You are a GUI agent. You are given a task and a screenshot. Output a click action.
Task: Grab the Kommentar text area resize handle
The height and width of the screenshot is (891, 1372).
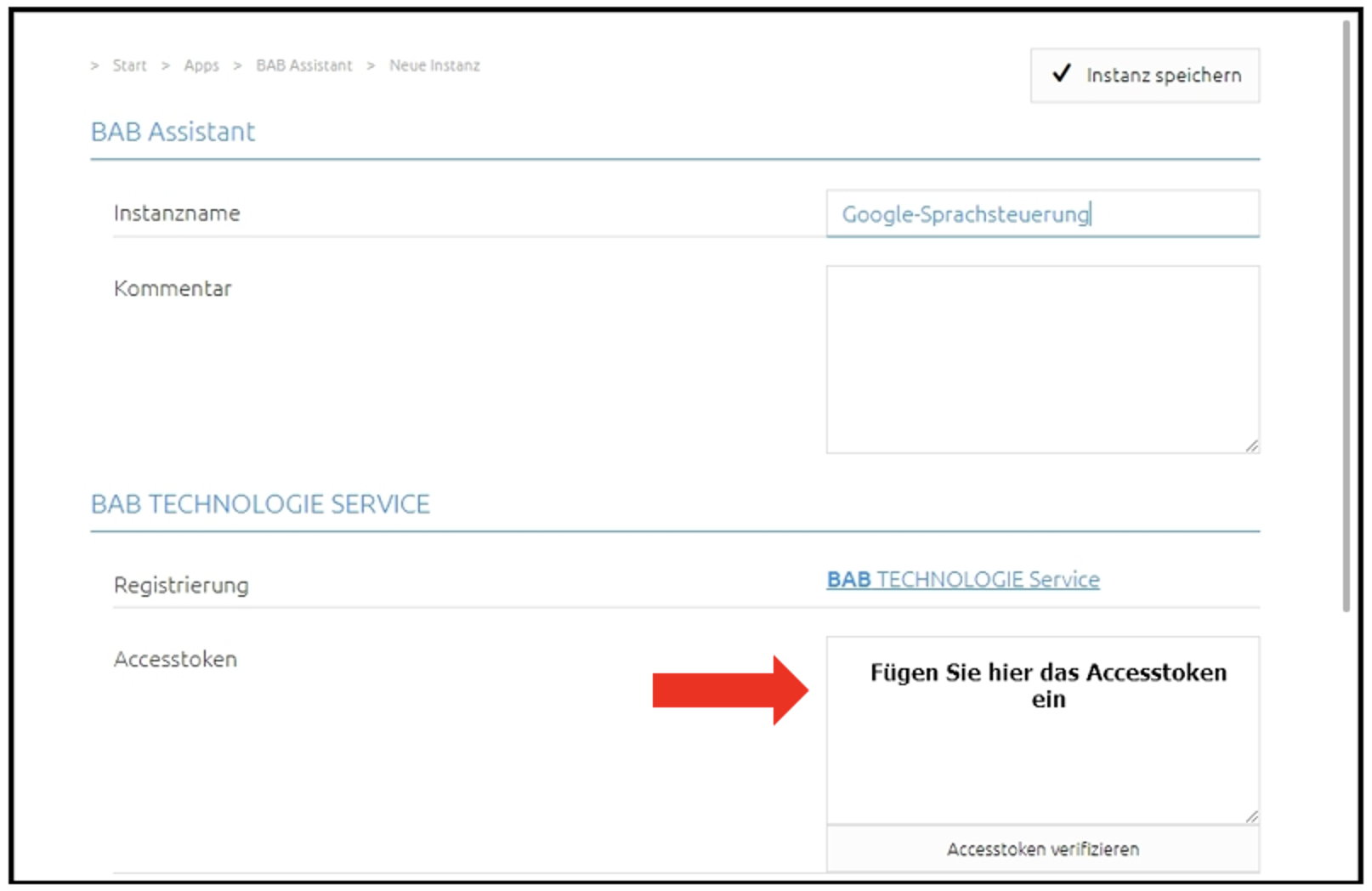coord(1252,445)
